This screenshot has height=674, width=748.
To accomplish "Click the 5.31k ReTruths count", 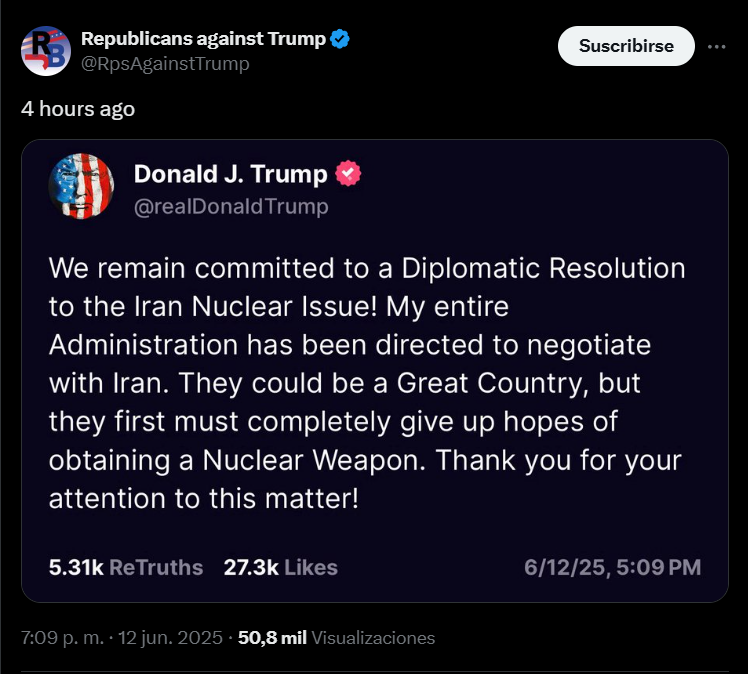I will pyautogui.click(x=126, y=567).
